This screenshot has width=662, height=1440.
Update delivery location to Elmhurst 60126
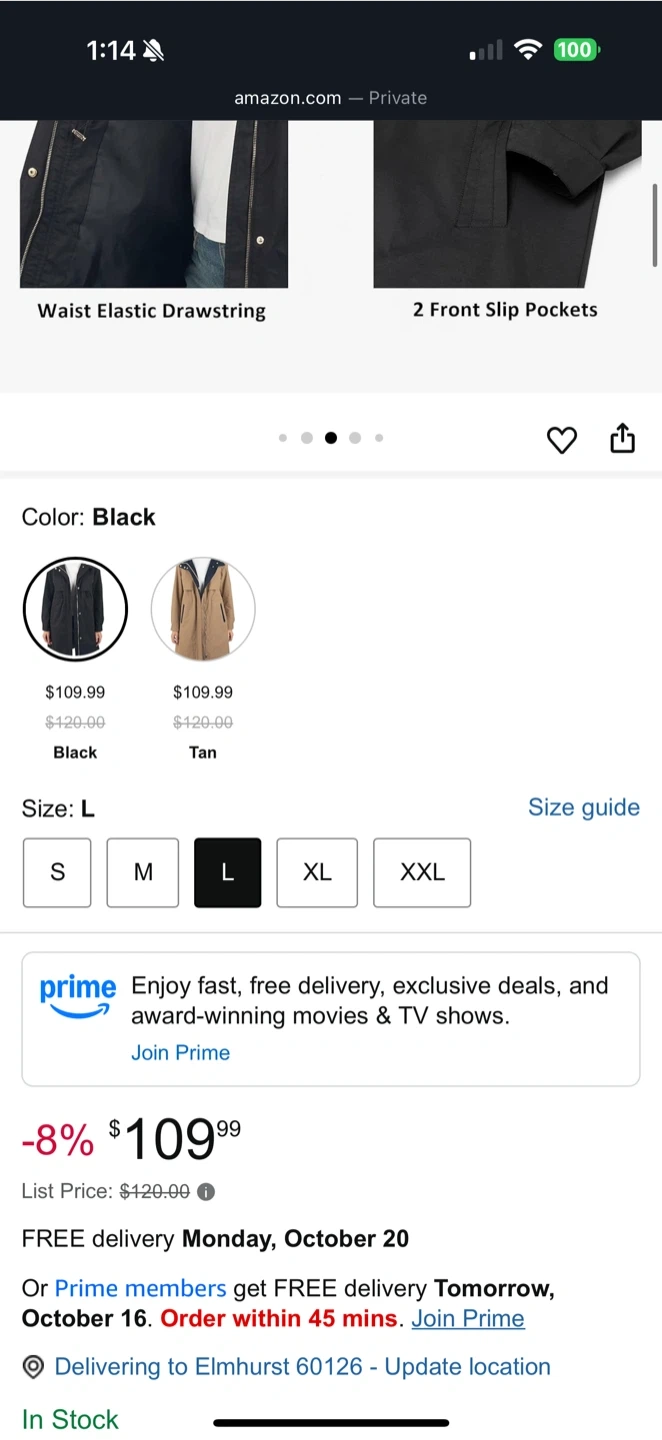coord(302,1367)
